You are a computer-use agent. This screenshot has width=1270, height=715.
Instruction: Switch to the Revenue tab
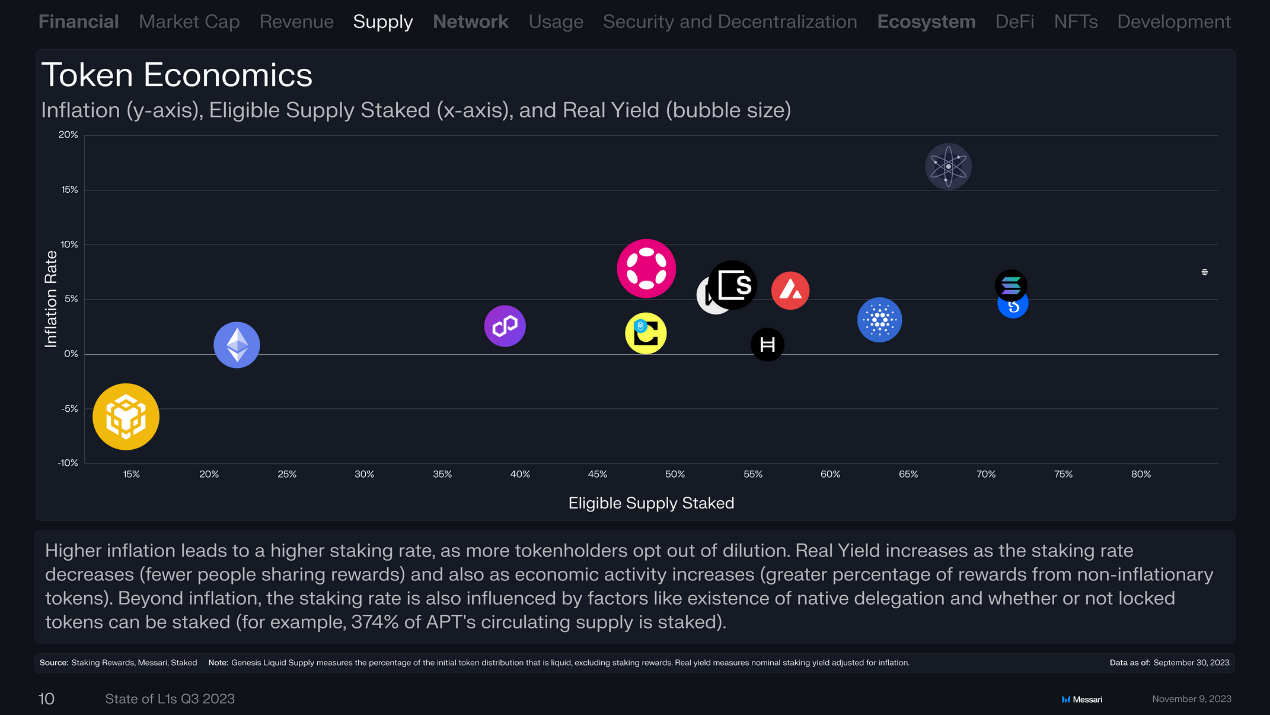(x=296, y=21)
